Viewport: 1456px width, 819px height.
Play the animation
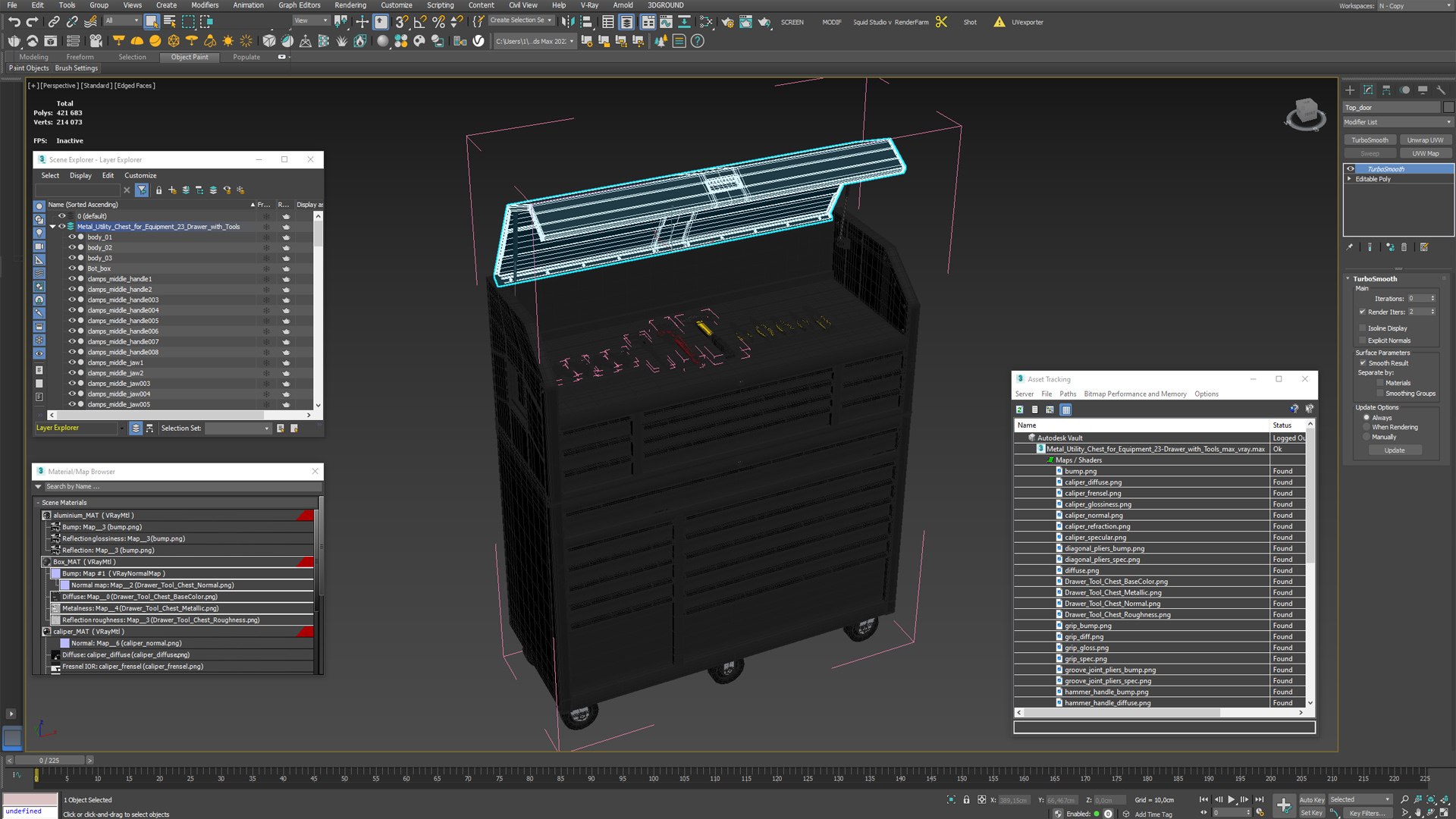pyautogui.click(x=1232, y=799)
